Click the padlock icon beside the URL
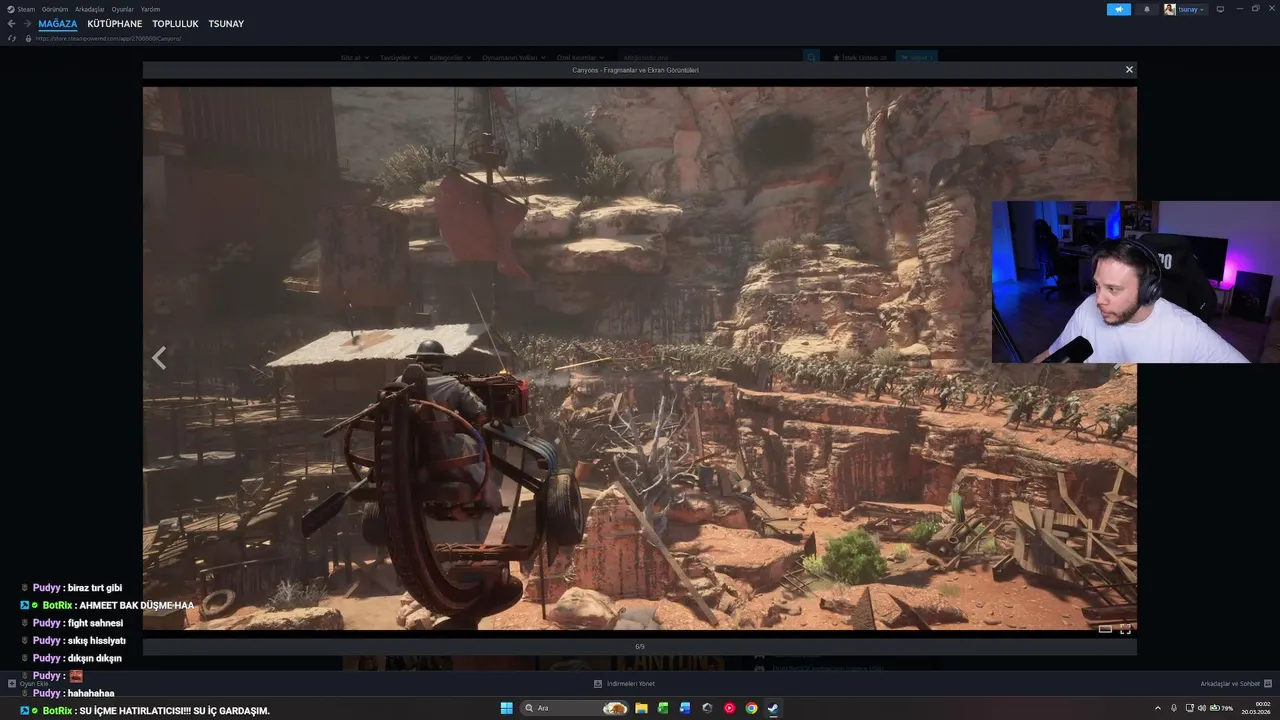The height and width of the screenshot is (720, 1280). click(29, 38)
